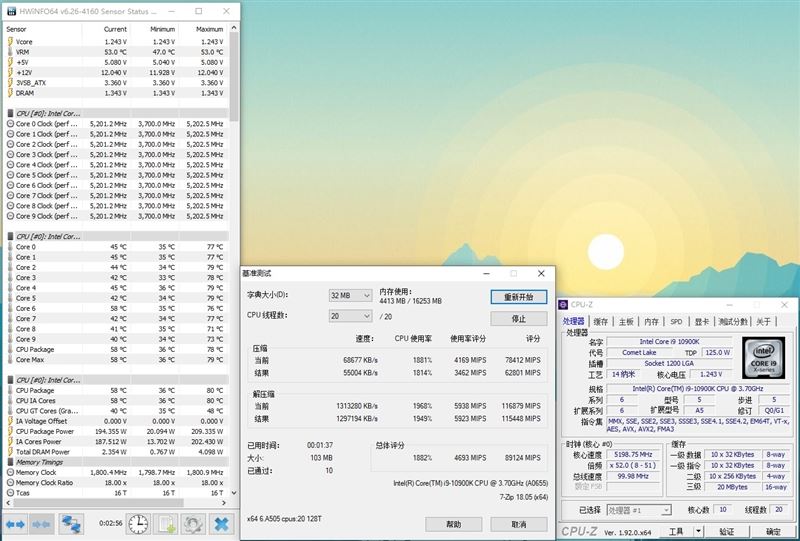The width and height of the screenshot is (800, 541).
Task: Click the clock reset-timer icon in HWiNFO
Action: point(138,524)
